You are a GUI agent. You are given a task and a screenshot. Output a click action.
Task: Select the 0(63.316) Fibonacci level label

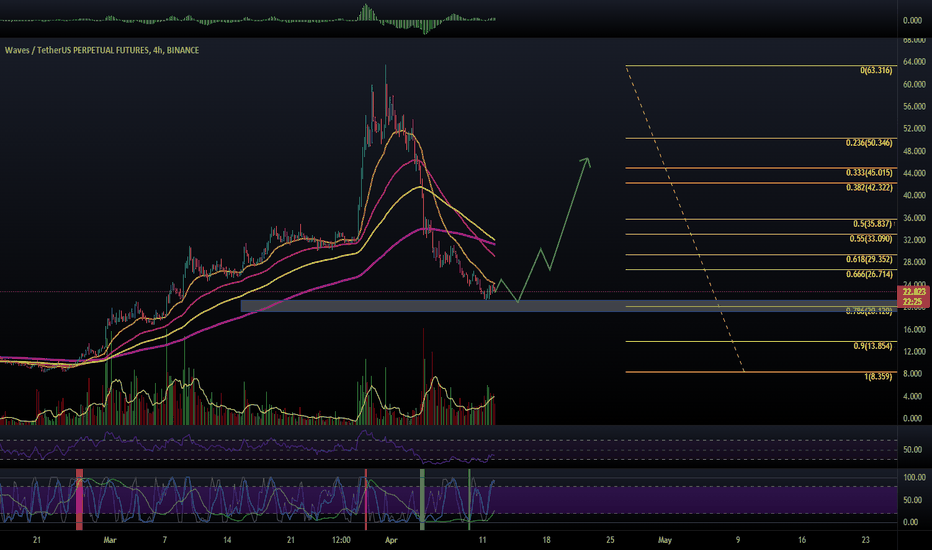click(876, 70)
